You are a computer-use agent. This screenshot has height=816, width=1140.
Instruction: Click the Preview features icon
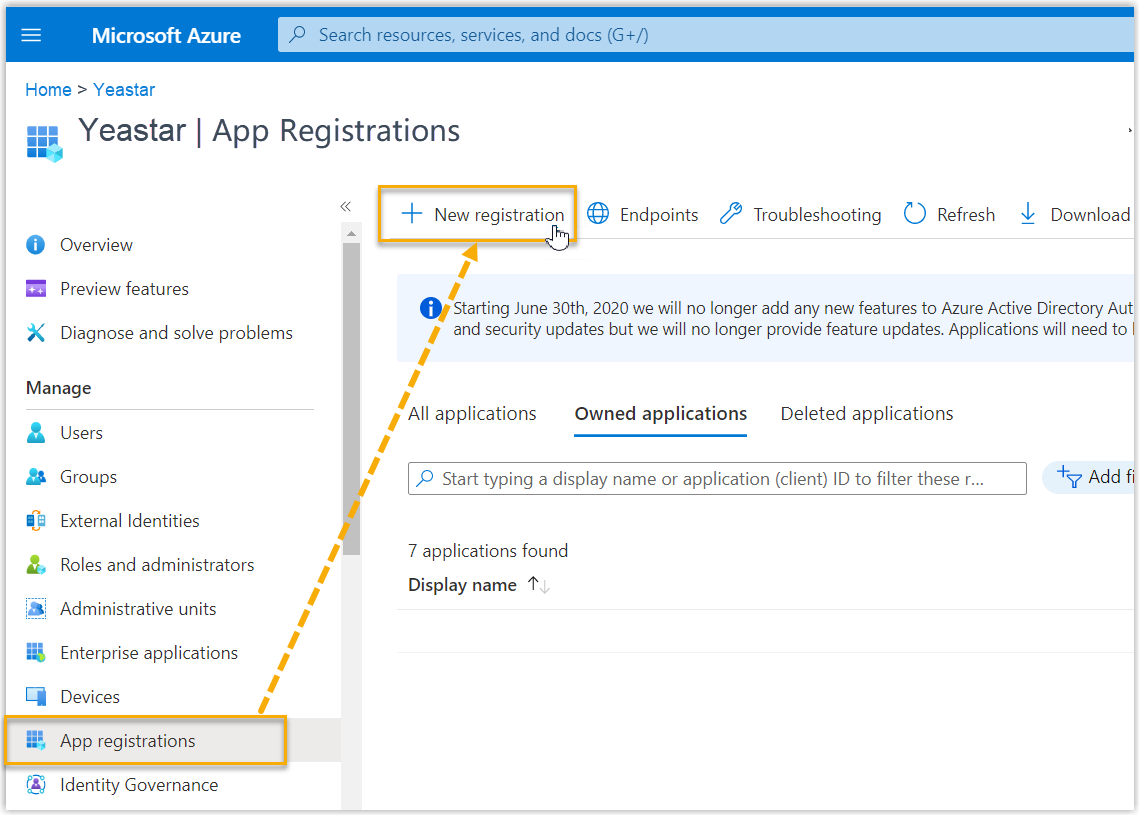pos(36,289)
